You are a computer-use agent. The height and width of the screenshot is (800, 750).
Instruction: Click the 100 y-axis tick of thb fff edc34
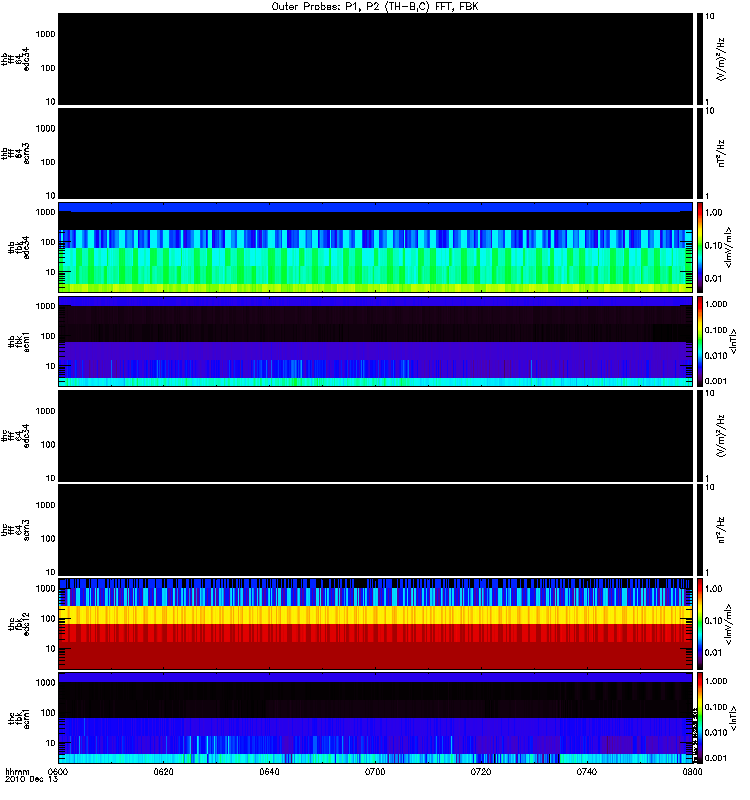coord(48,68)
